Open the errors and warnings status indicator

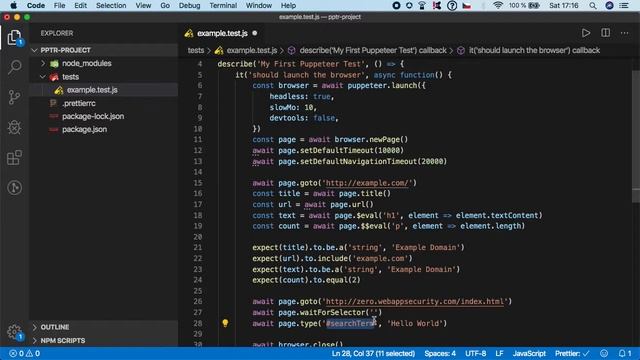click(24, 353)
